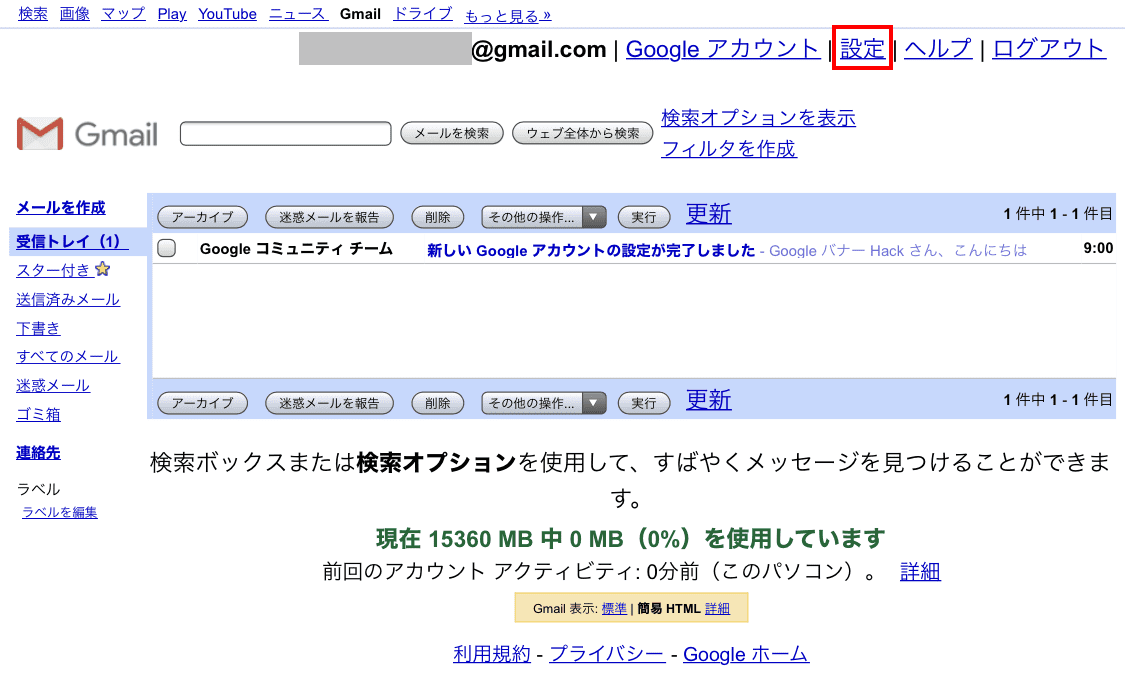Click the top 迷惑メールを報告 button
Screen dimensions: 1125x695
(x=329, y=217)
